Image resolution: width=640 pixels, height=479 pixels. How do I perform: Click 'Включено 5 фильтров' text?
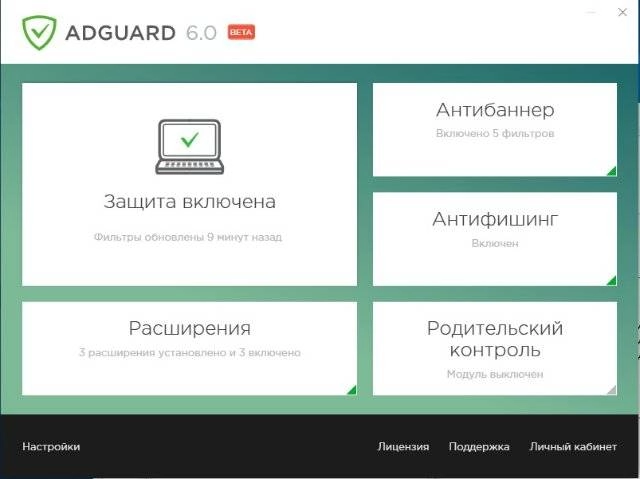click(x=495, y=133)
